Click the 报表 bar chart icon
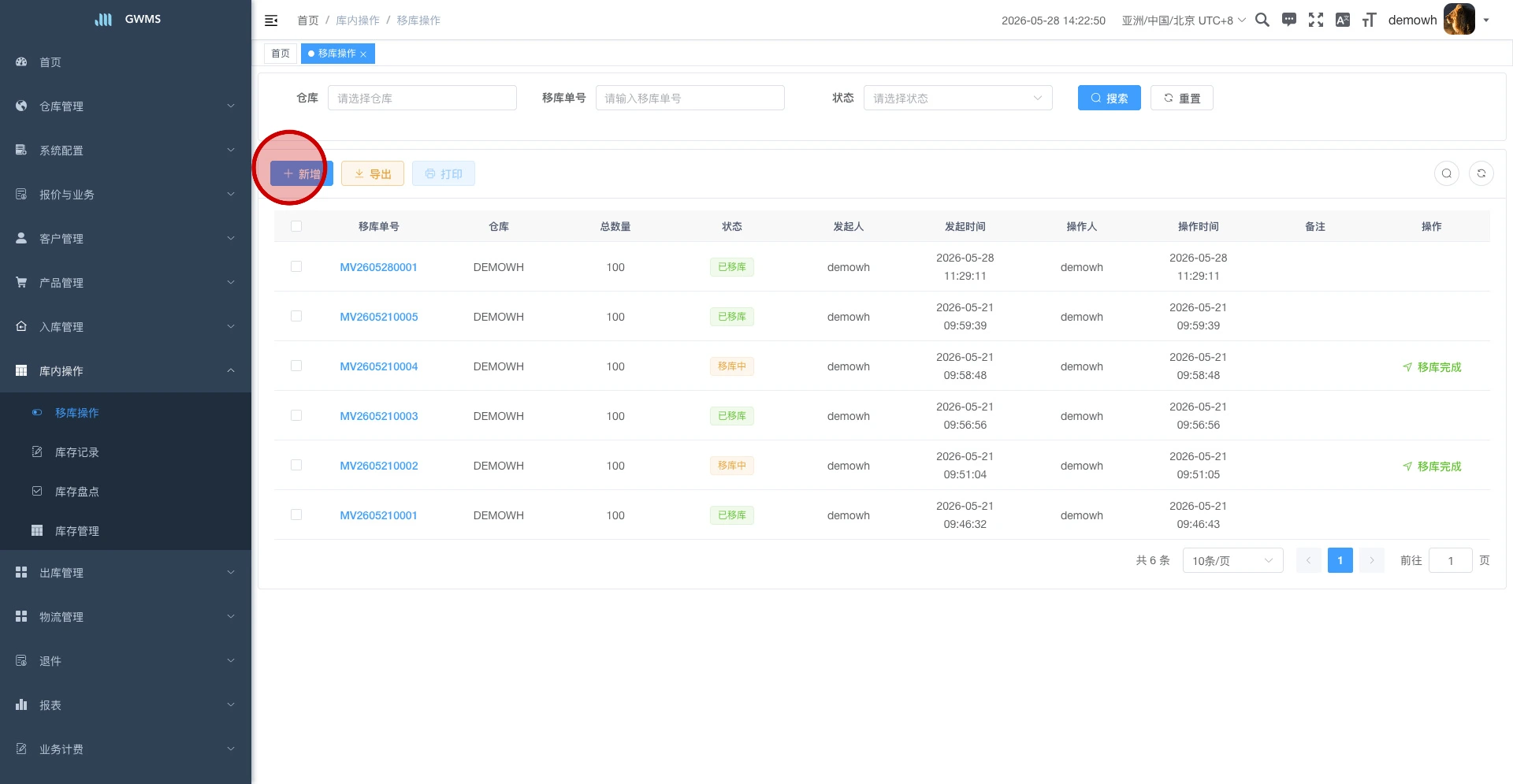Image resolution: width=1513 pixels, height=784 pixels. click(x=21, y=704)
